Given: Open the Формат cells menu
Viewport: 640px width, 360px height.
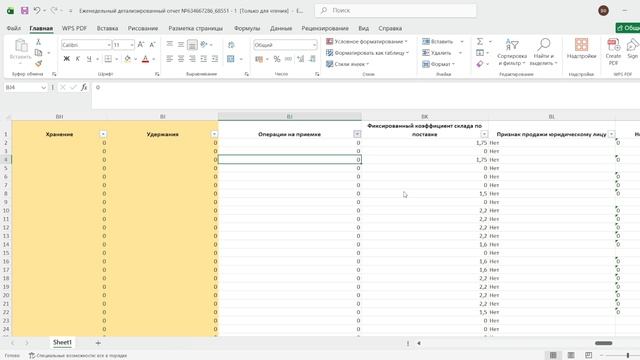Looking at the screenshot, I should tap(439, 64).
